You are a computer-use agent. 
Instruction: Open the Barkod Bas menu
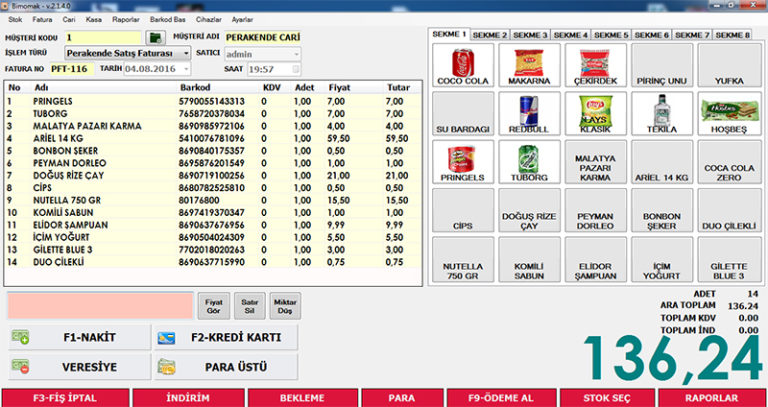click(168, 20)
